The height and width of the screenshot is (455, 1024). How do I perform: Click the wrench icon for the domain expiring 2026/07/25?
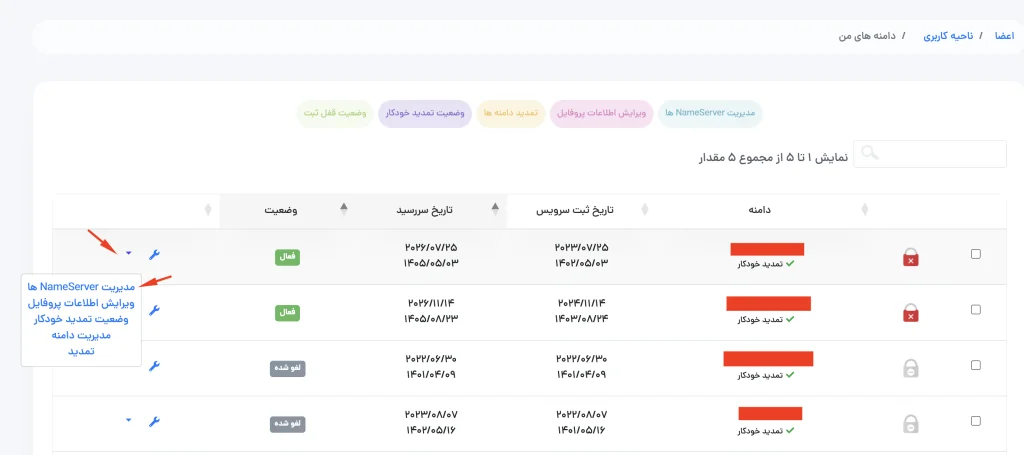point(154,255)
